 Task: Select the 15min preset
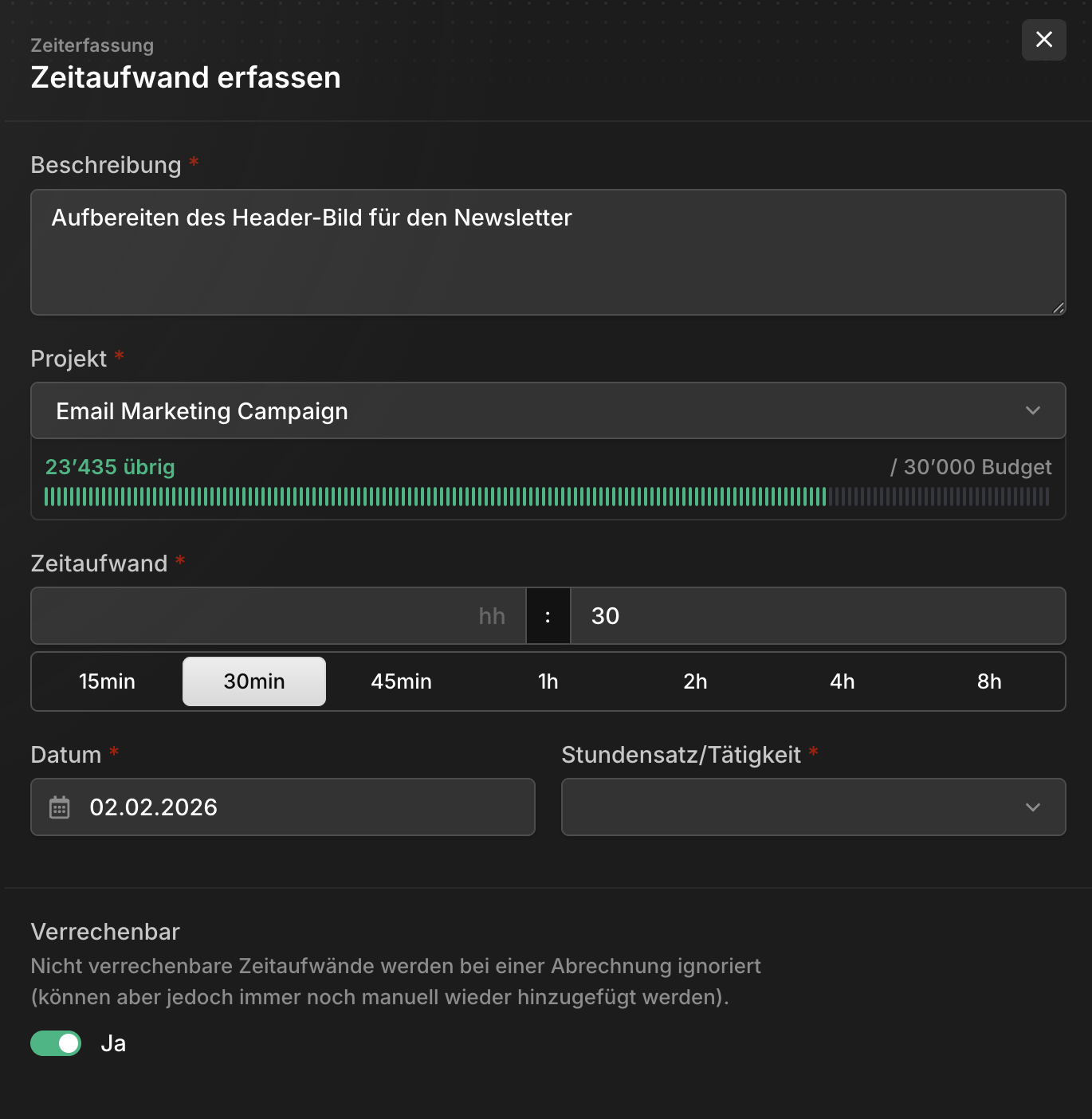tap(107, 681)
